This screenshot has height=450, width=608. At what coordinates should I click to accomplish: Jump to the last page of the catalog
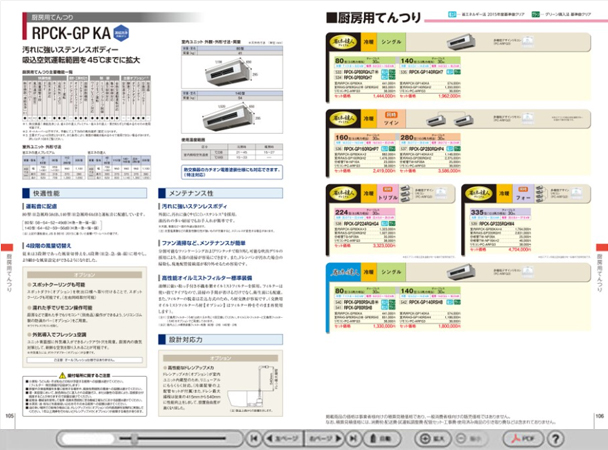click(353, 438)
